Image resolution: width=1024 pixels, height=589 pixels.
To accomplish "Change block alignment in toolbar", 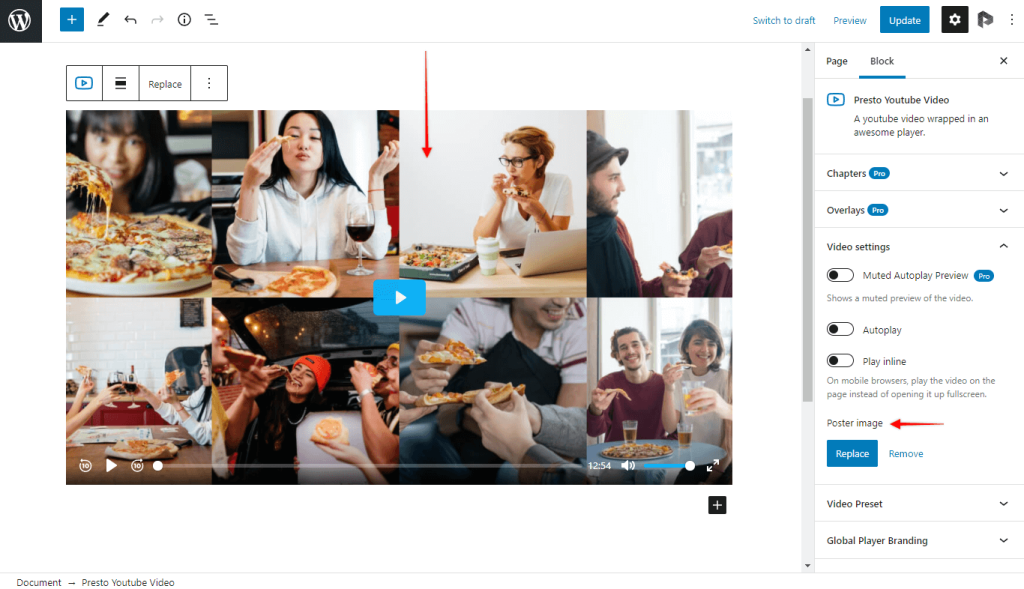I will pyautogui.click(x=121, y=83).
